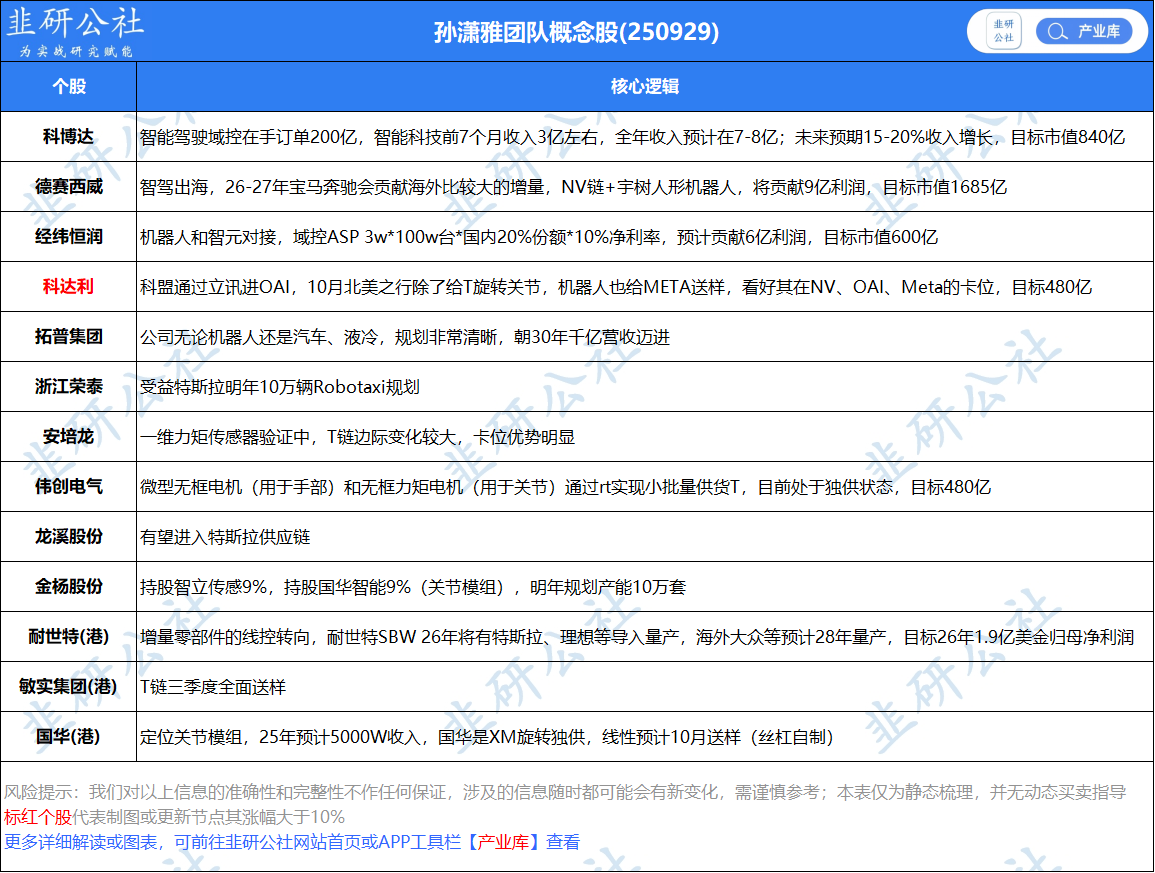Screen dimensions: 1155x873
Task: Open the red-highlighted 科达利 stock
Action: tap(68, 287)
